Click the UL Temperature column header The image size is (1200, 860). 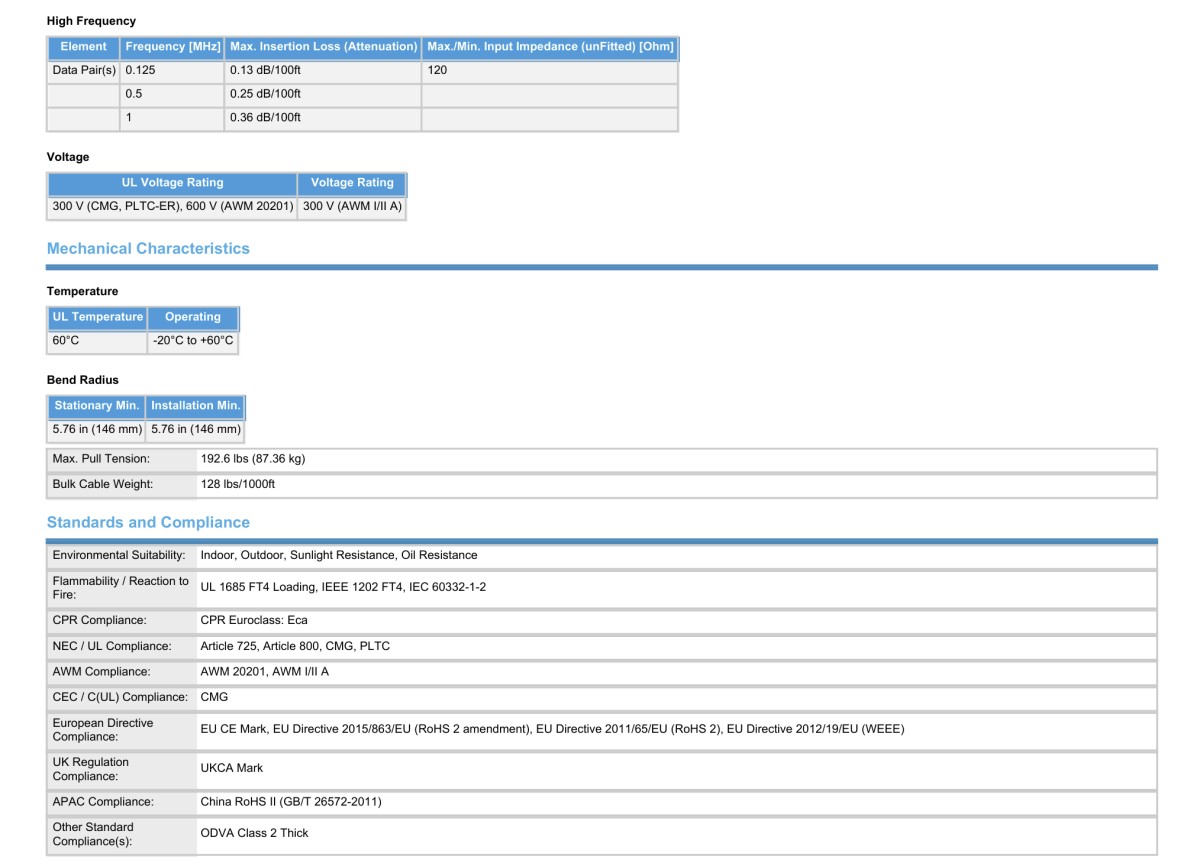[x=98, y=317]
